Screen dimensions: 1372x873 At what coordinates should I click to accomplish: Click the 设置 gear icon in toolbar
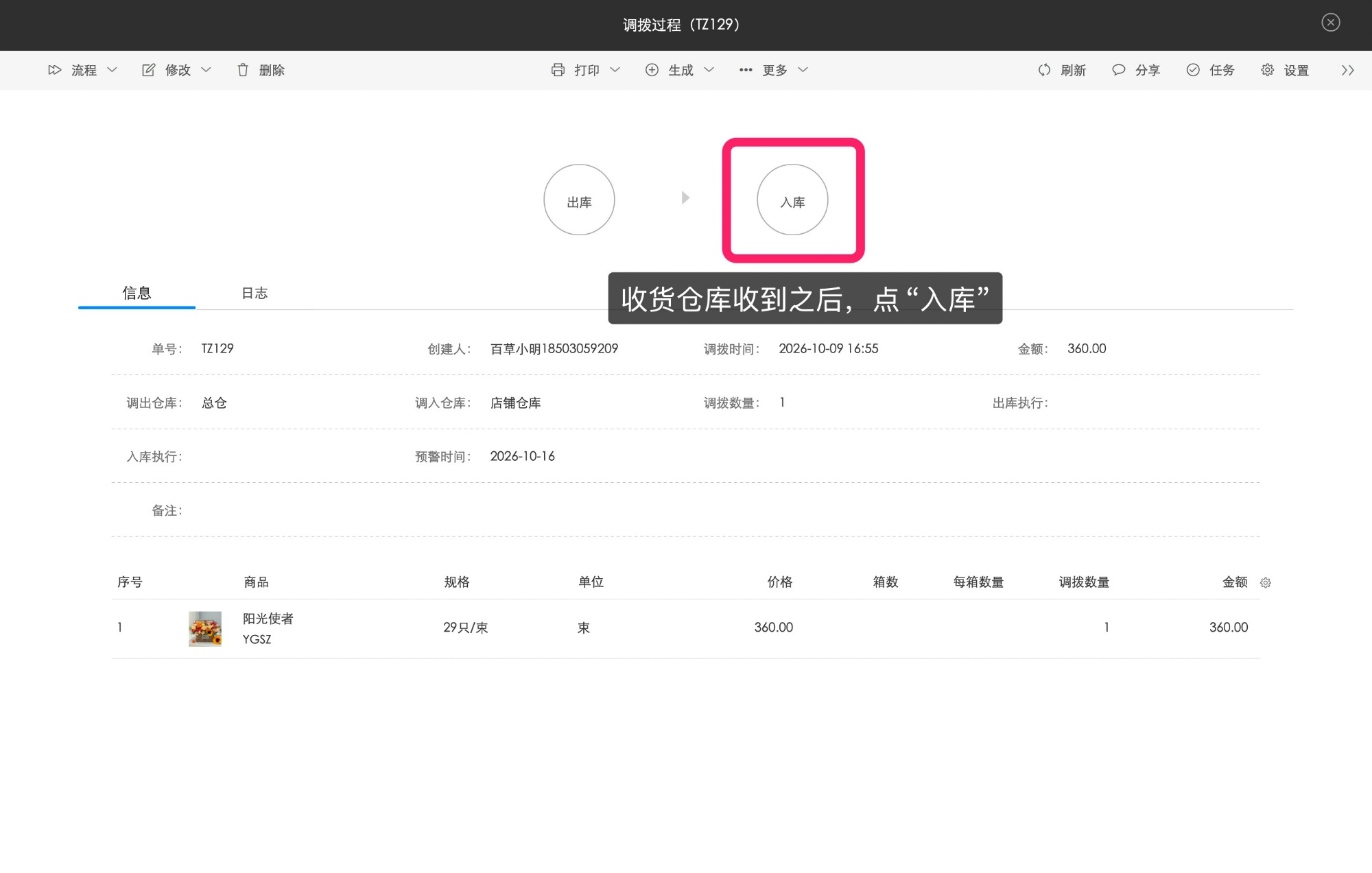pos(1267,70)
